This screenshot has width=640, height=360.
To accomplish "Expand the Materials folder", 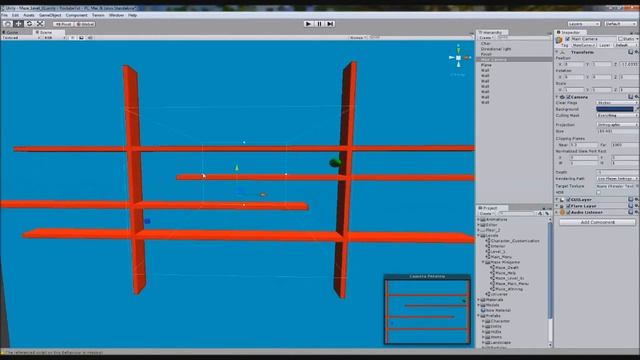I will coord(479,300).
